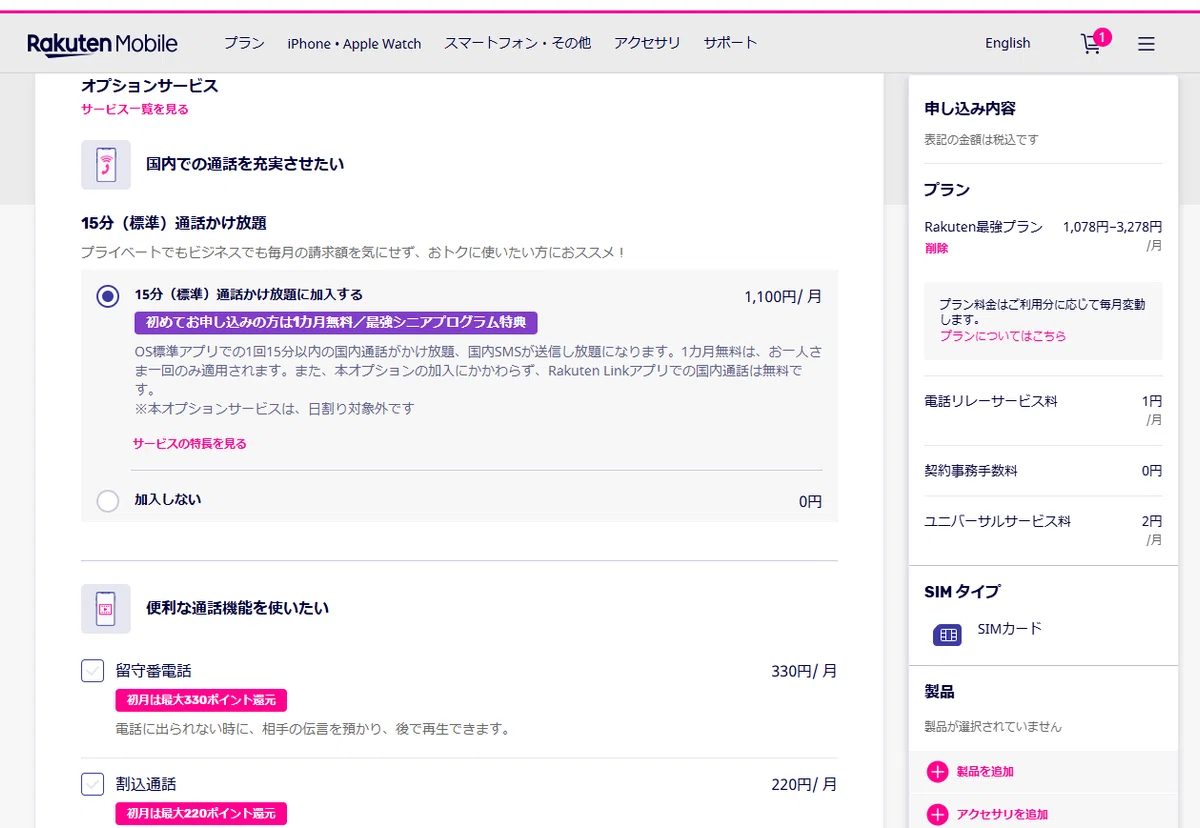
Task: Click the 契約事務手数料 row label
Action: click(971, 471)
